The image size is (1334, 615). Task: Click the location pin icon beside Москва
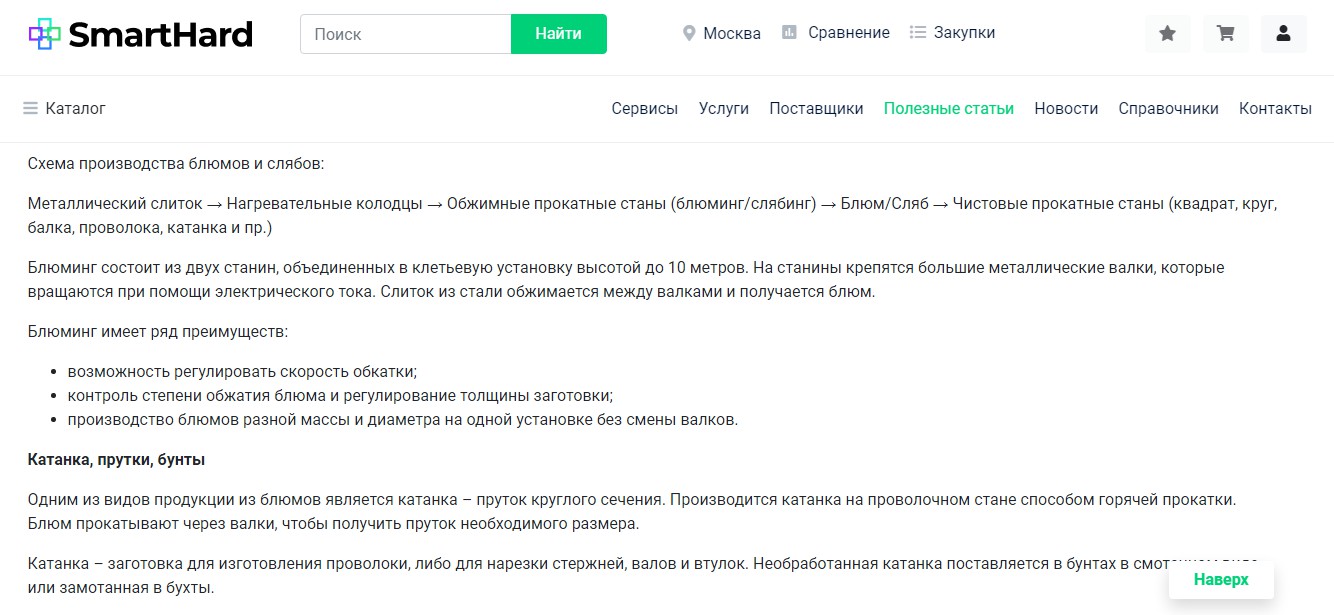[689, 33]
